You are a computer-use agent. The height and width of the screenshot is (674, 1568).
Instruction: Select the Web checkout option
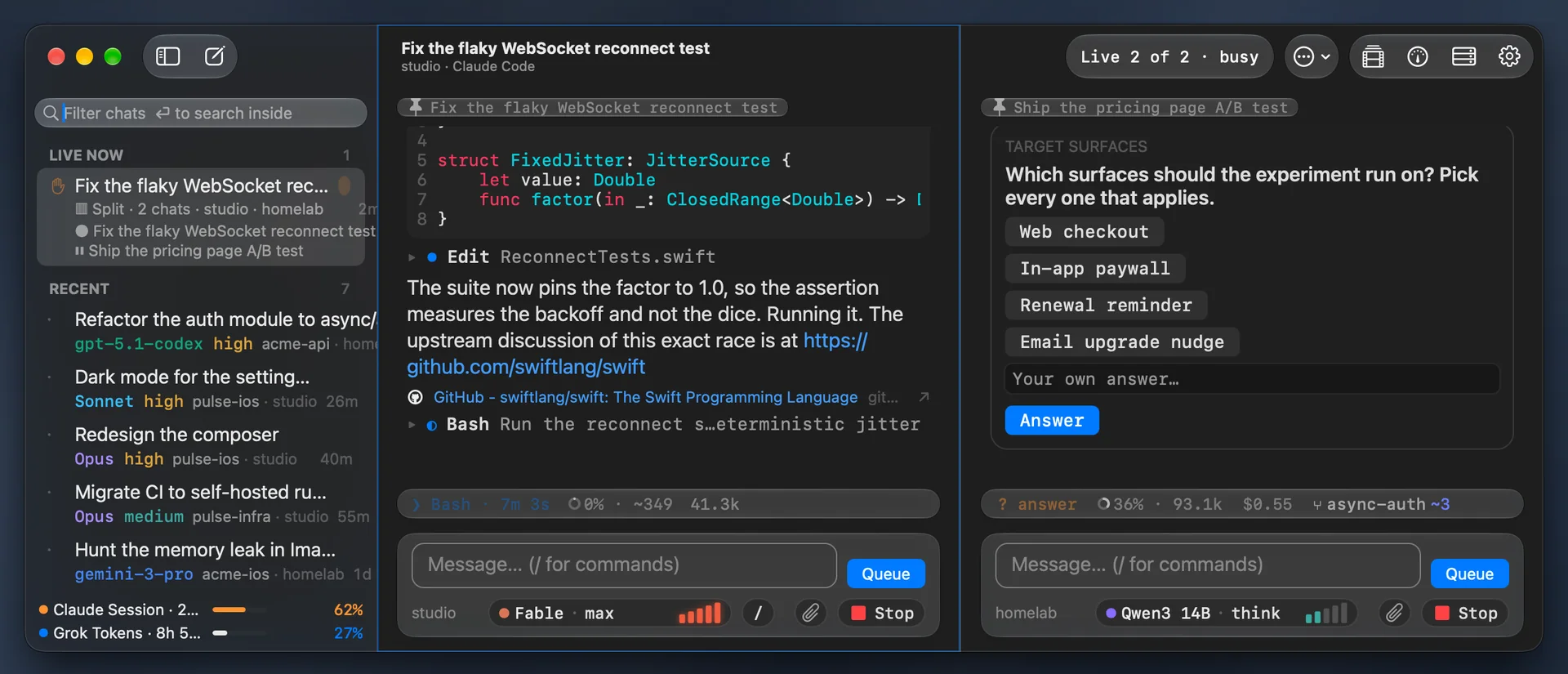1084,232
